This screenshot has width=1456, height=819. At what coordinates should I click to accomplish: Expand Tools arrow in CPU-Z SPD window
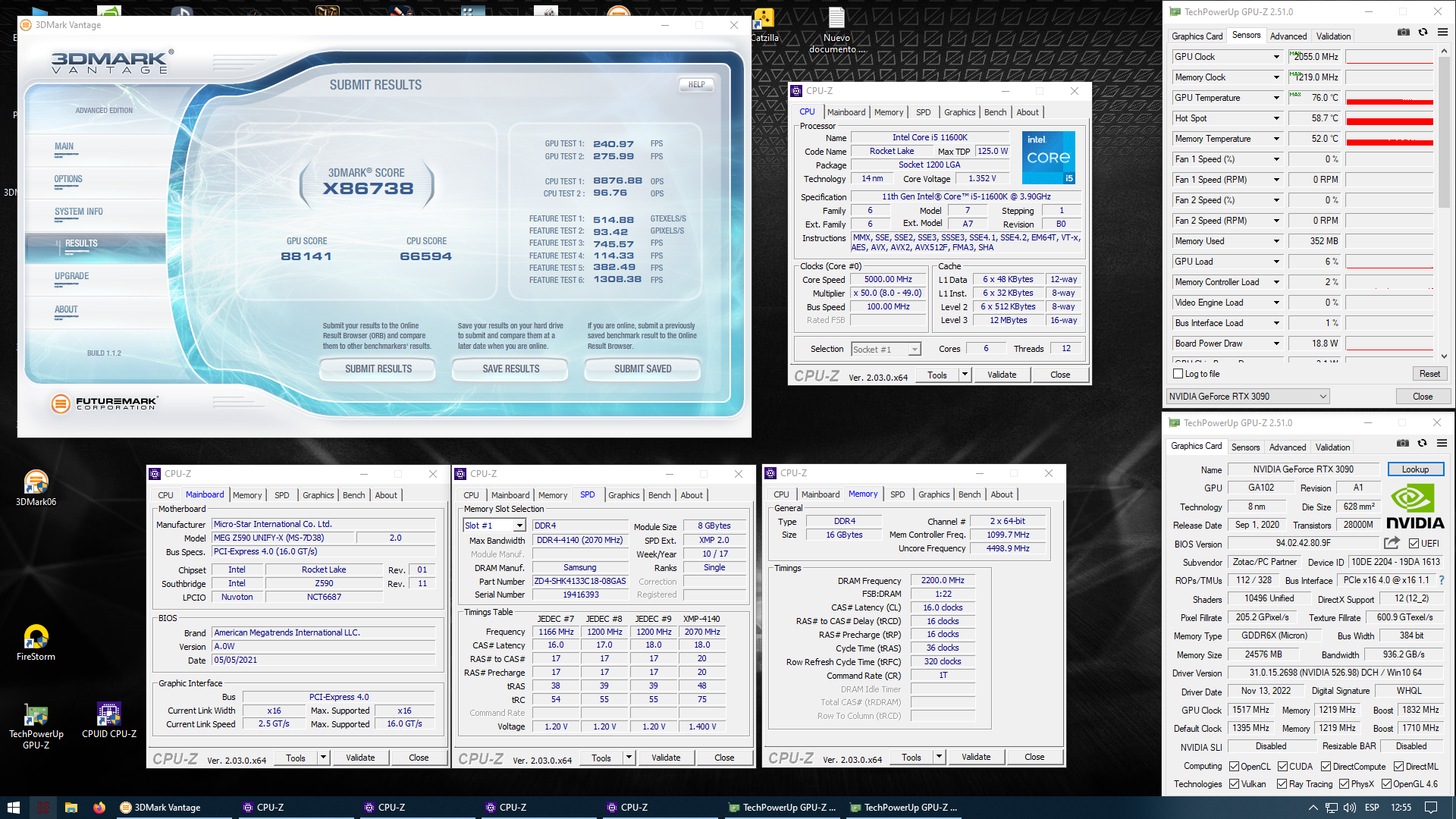(629, 758)
